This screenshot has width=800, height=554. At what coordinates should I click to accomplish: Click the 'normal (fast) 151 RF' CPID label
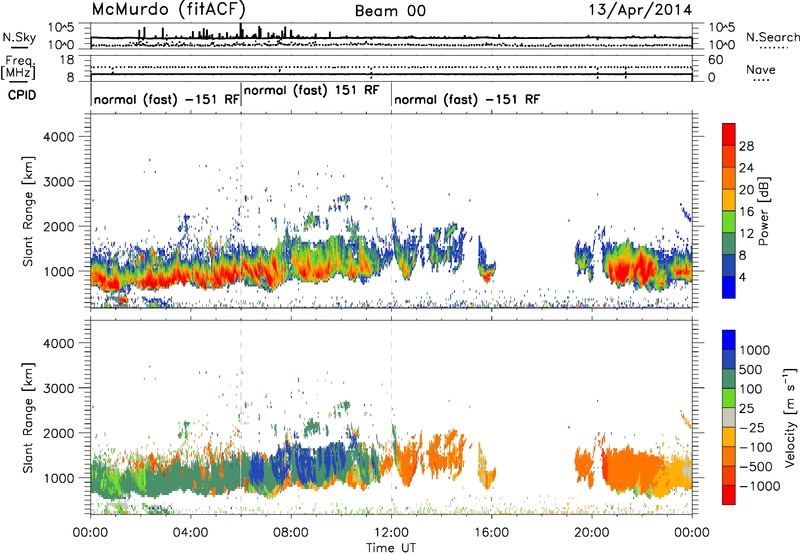(312, 91)
